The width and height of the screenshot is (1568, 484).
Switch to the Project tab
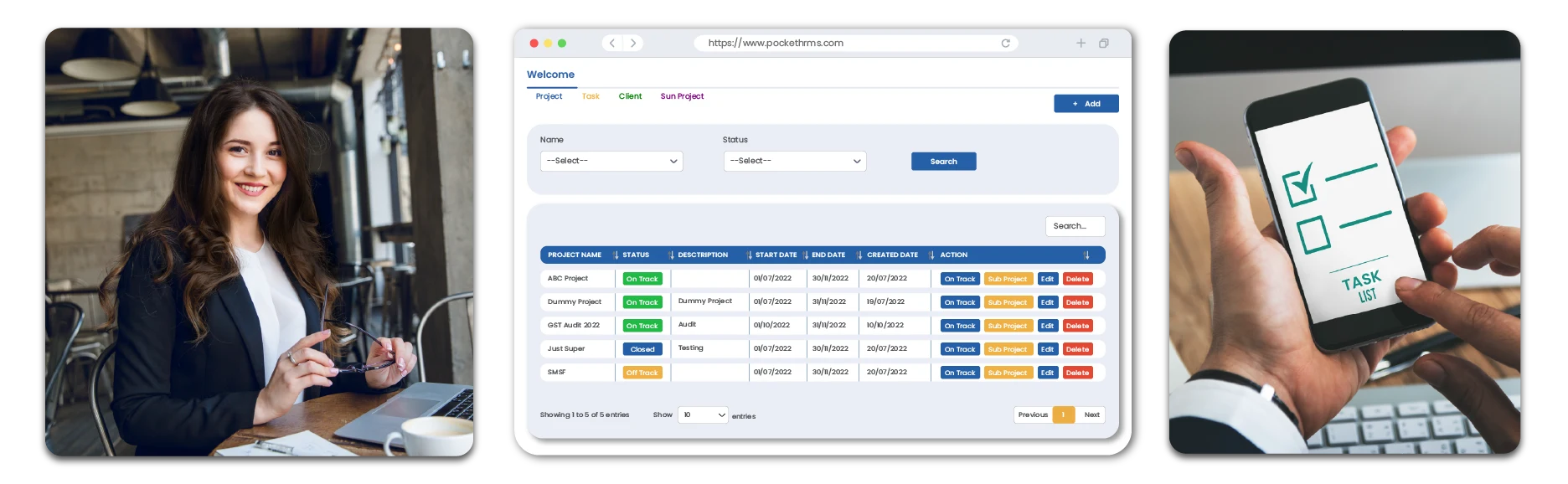(549, 96)
